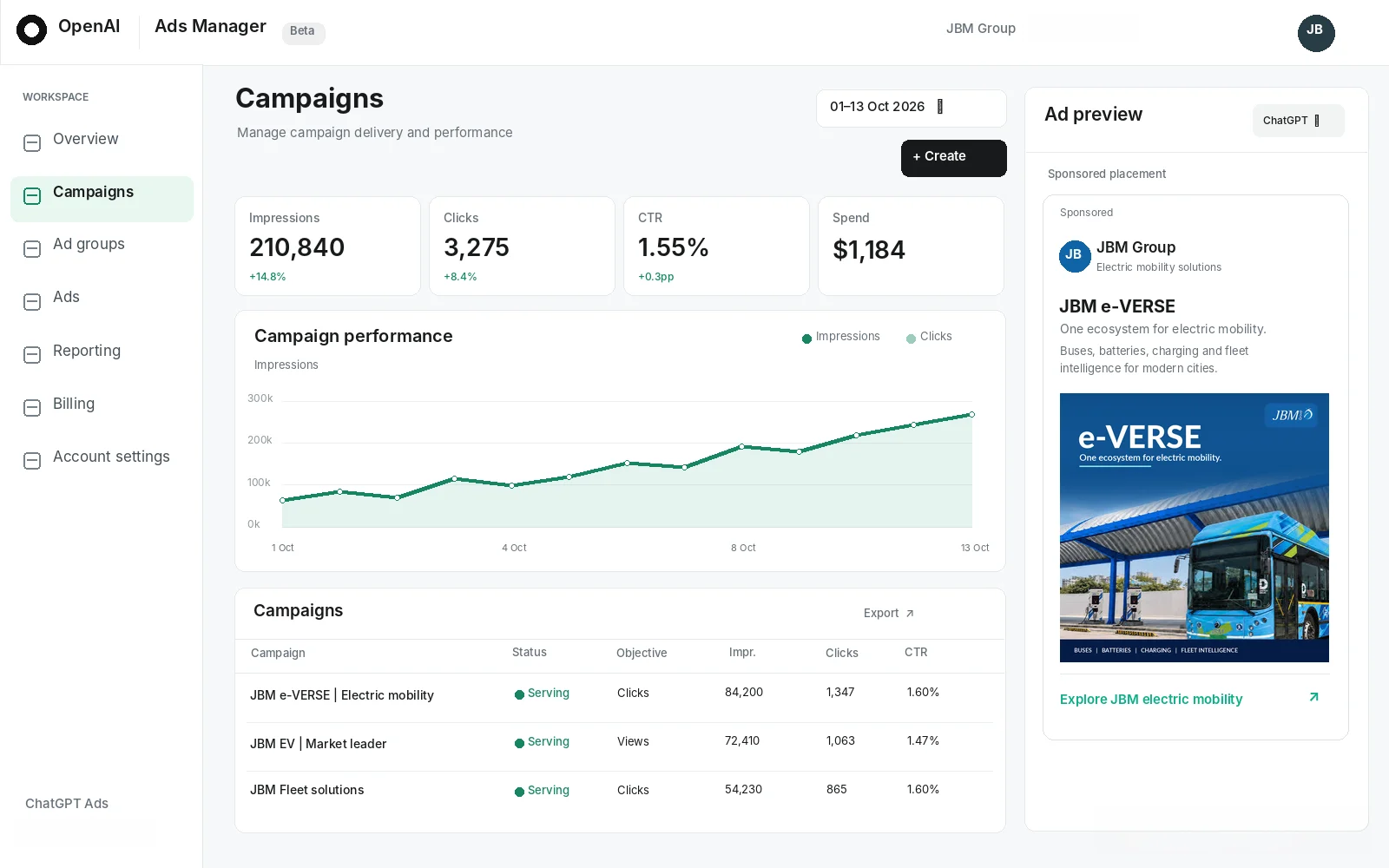Click the Account settings sidebar icon
Image resolution: width=1389 pixels, height=868 pixels.
(x=32, y=461)
